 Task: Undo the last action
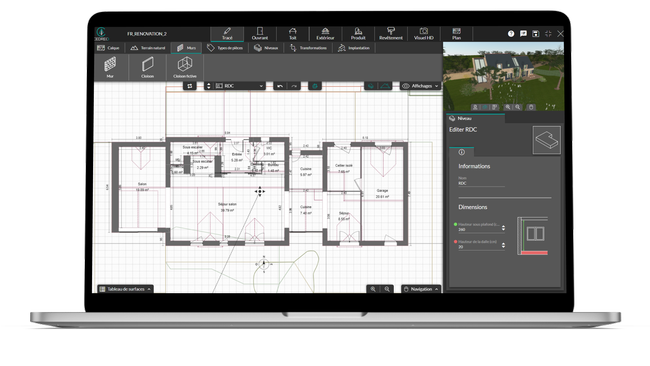280,86
